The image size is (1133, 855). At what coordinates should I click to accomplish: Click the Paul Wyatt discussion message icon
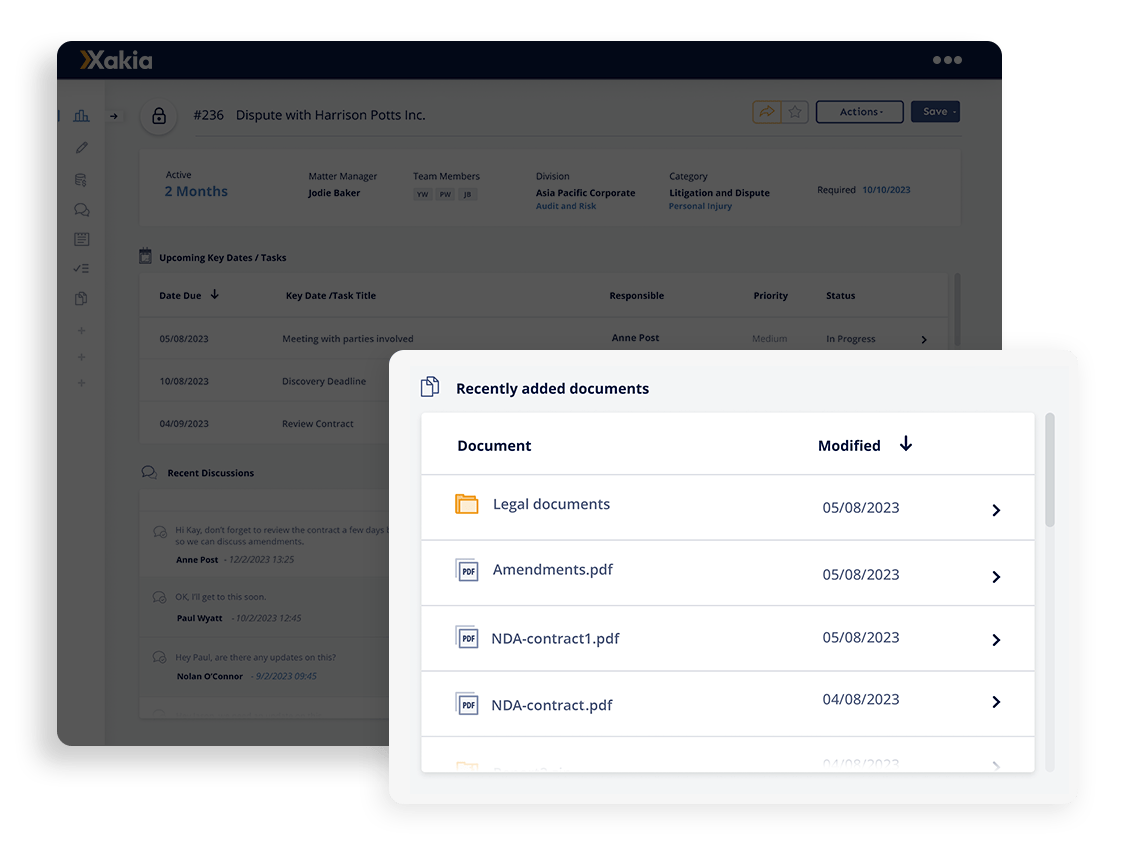tap(160, 597)
